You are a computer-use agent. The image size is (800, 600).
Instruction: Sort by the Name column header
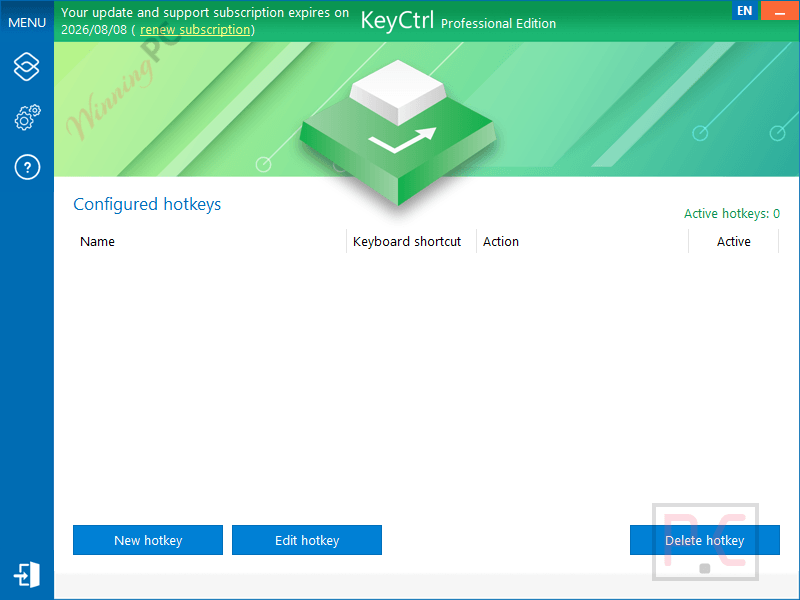[x=210, y=241]
